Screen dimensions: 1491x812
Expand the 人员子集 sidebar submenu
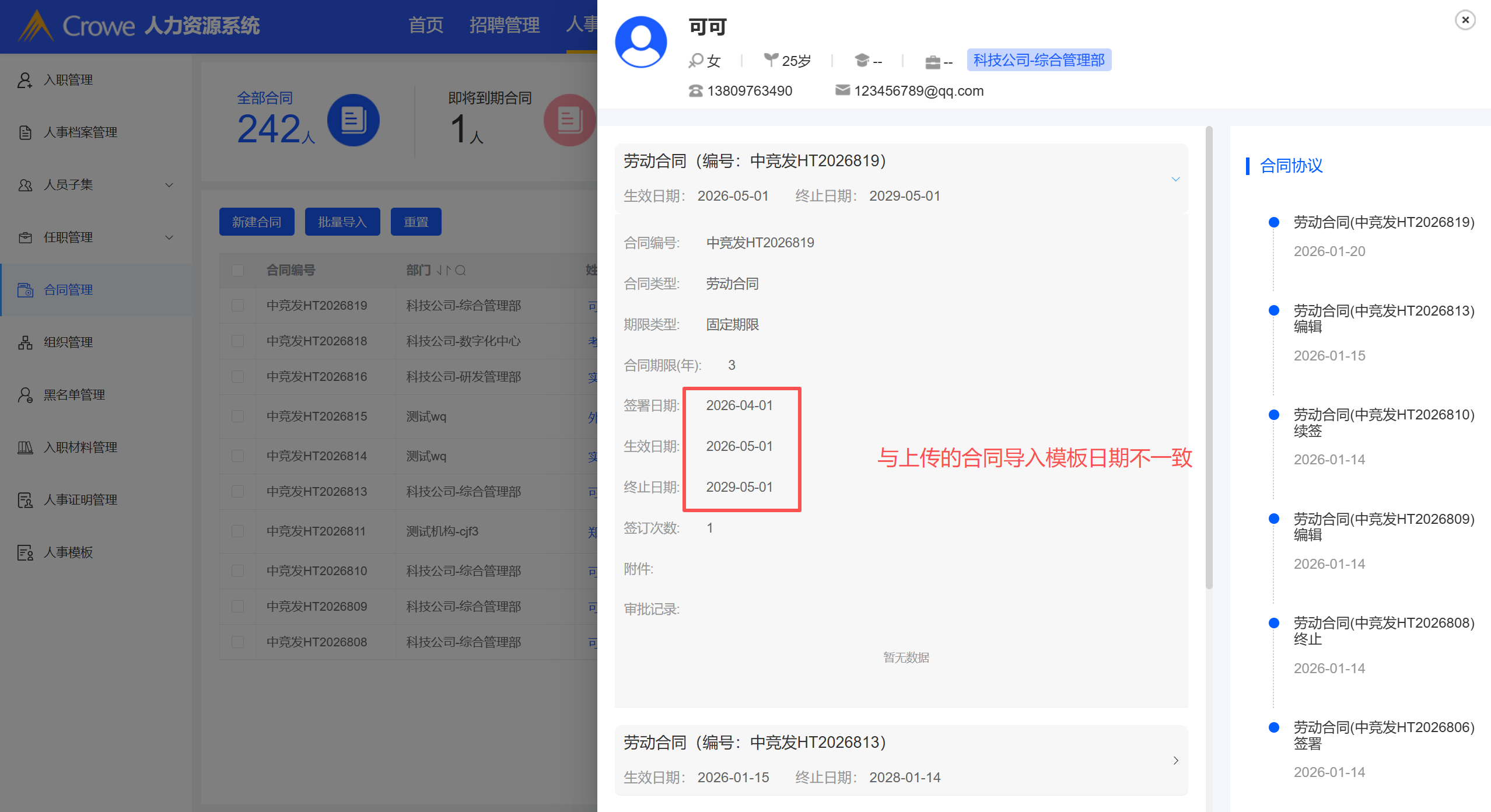[x=169, y=185]
